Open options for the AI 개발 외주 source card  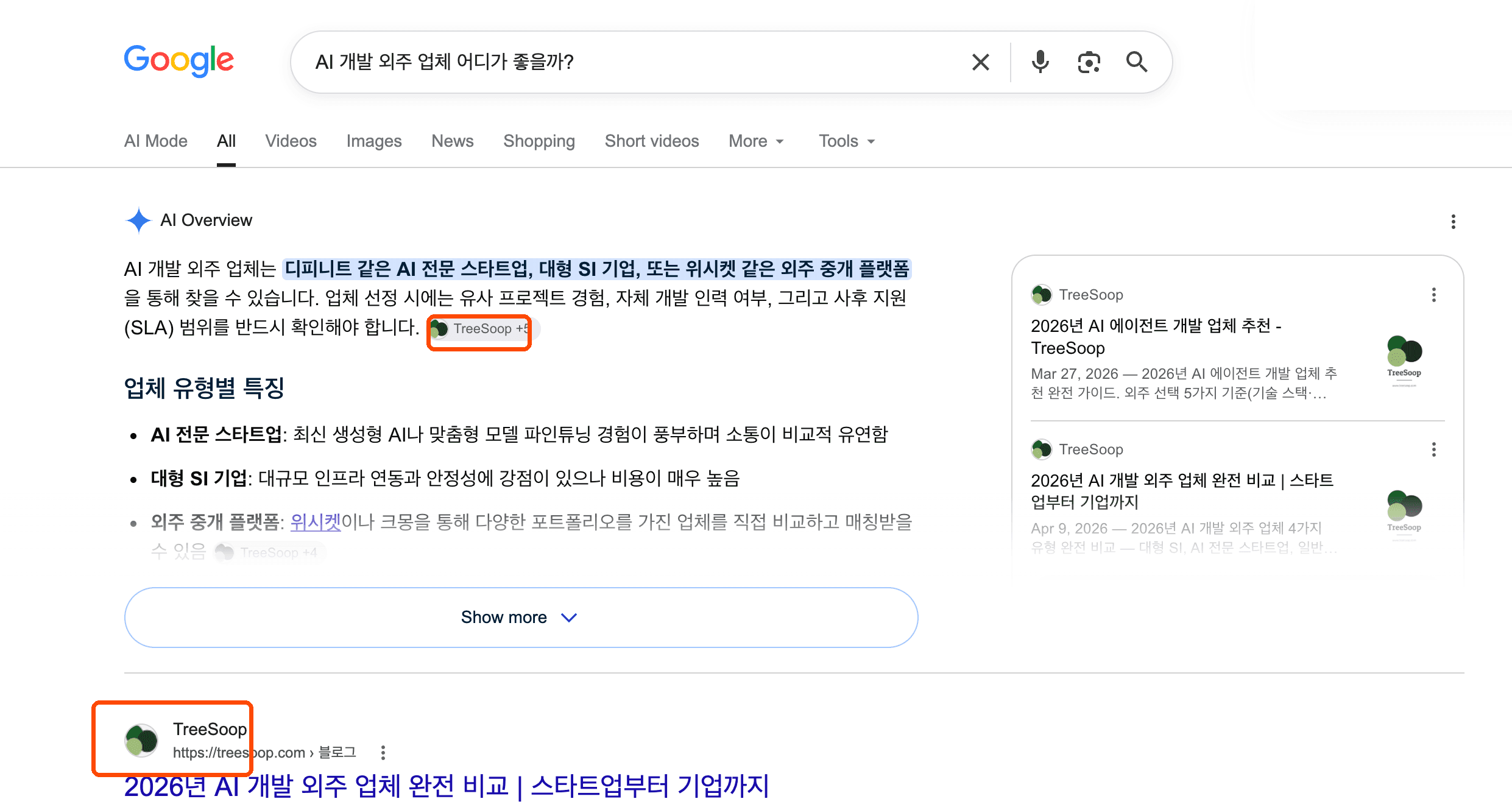pyautogui.click(x=1433, y=450)
